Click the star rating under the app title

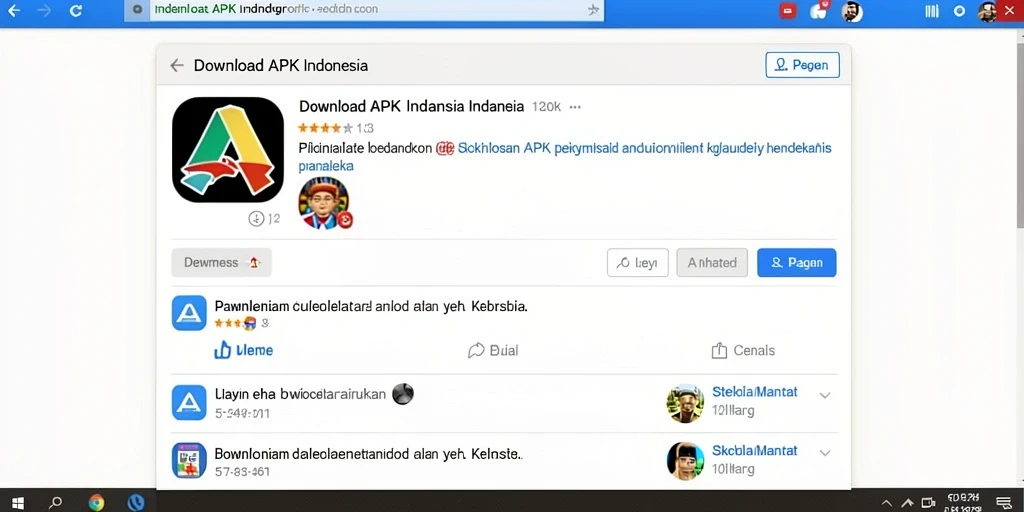[325, 128]
